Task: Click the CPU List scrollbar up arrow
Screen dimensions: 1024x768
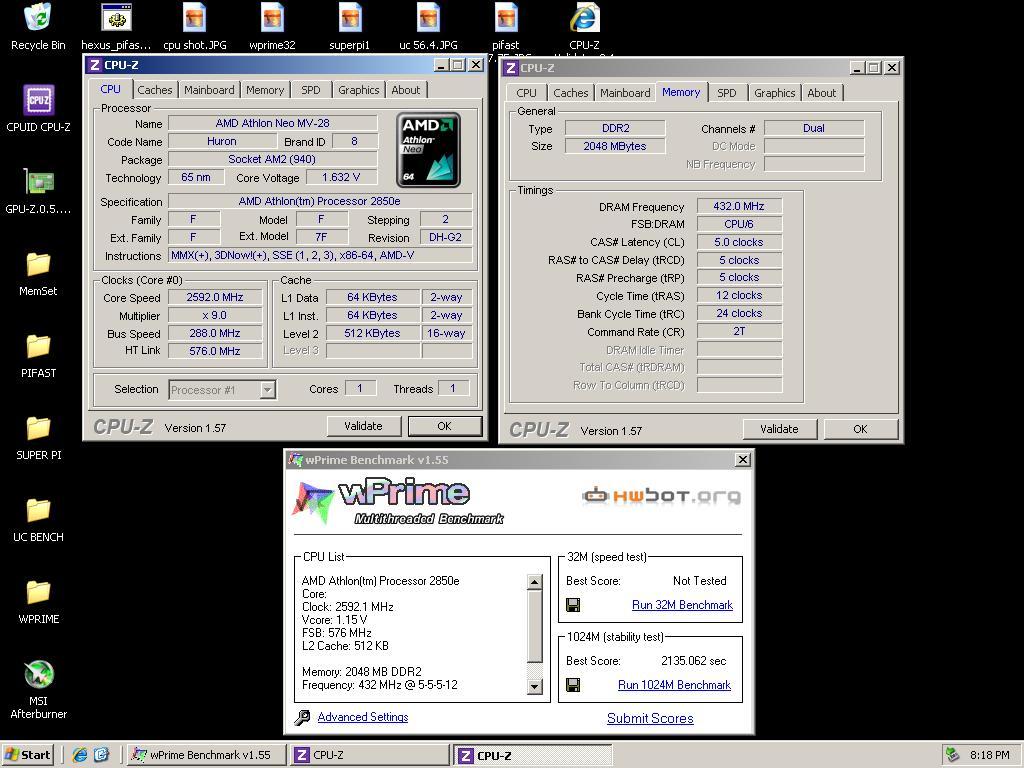Action: (534, 582)
